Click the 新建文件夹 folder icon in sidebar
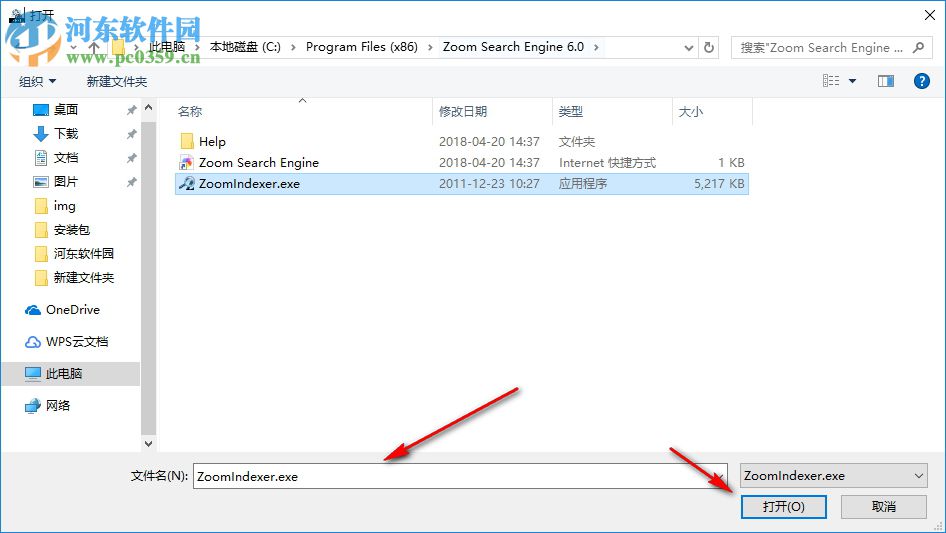This screenshot has width=946, height=533. tap(41, 278)
